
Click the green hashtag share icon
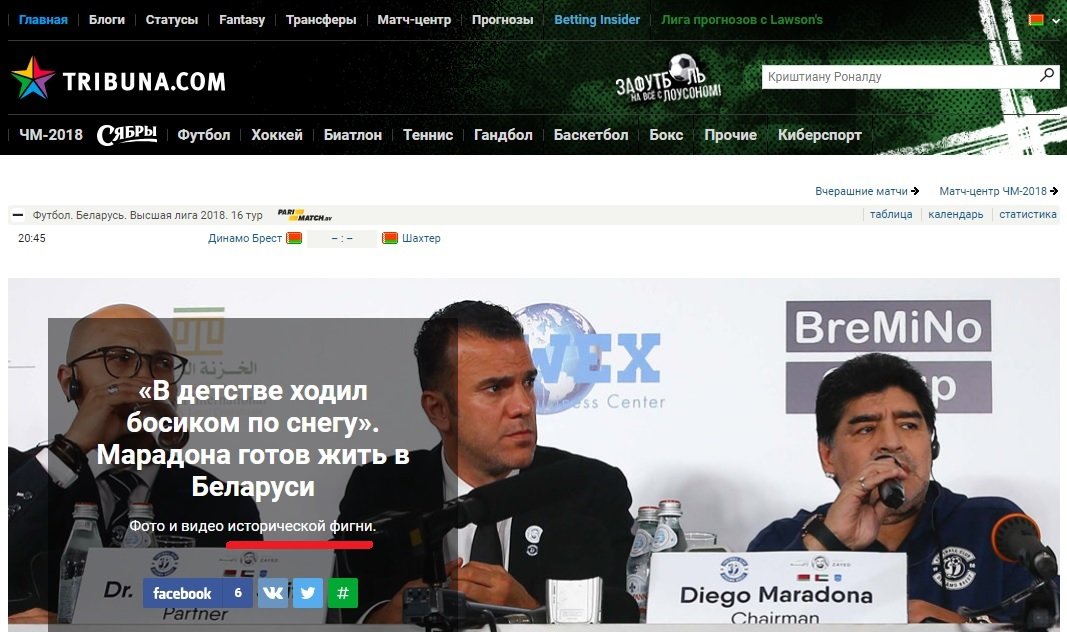(x=343, y=593)
